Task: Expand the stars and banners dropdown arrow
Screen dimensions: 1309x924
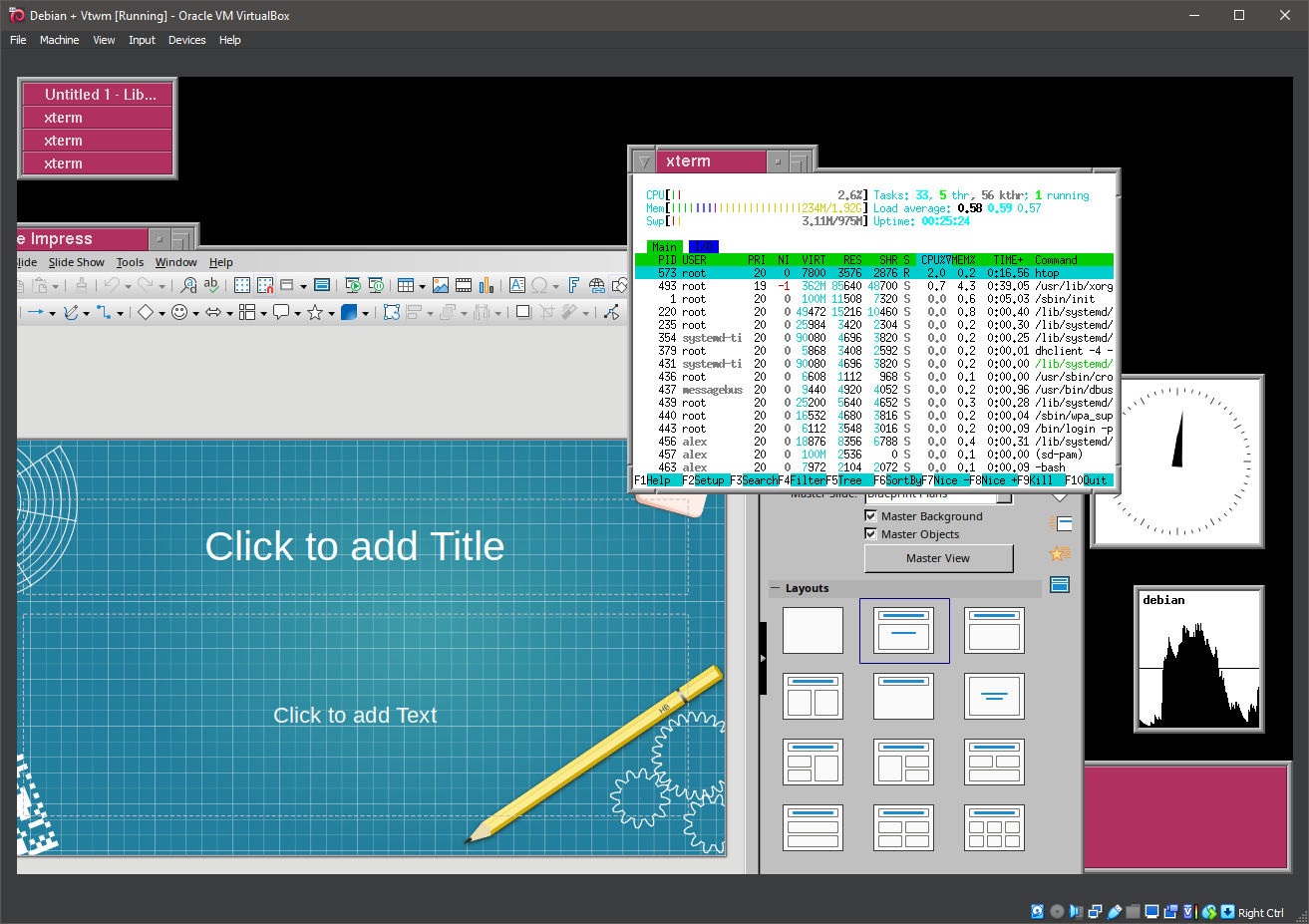Action: 331,313
